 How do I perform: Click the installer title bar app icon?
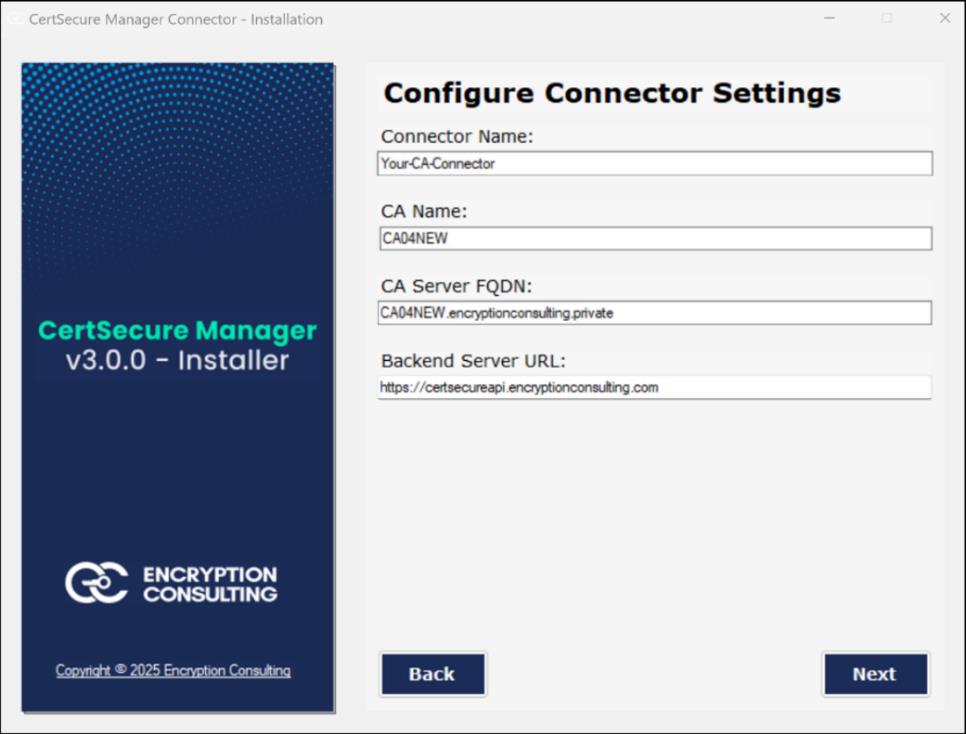[17, 19]
